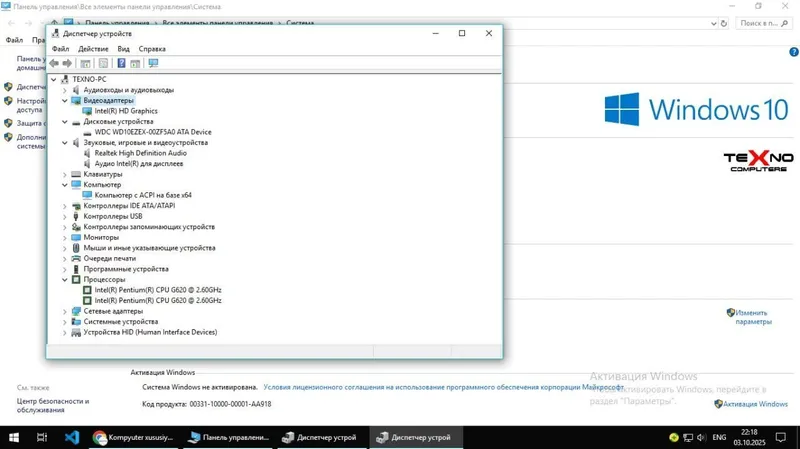The width and height of the screenshot is (800, 449).
Task: Select Контроллеры запоминающих устройств category
Action: click(x=149, y=227)
